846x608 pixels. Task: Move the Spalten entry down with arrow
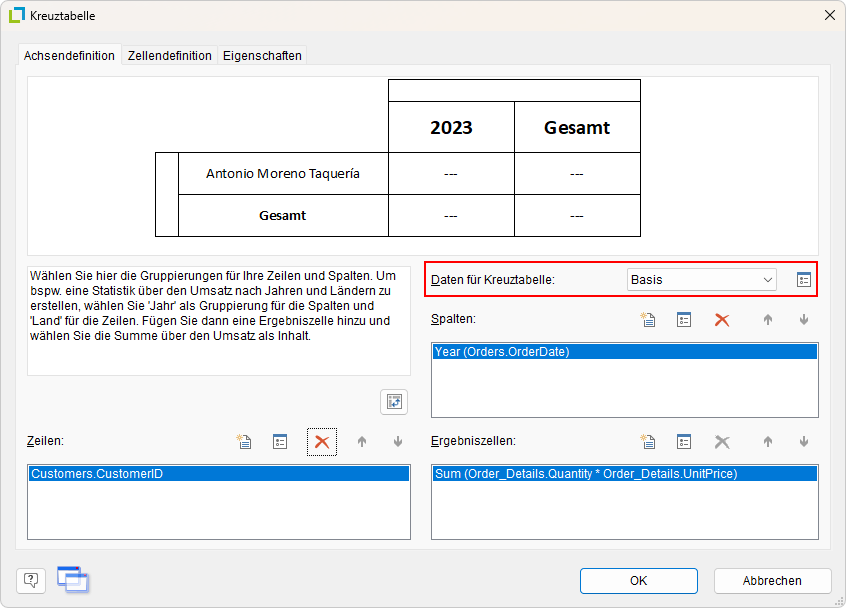[x=803, y=320]
